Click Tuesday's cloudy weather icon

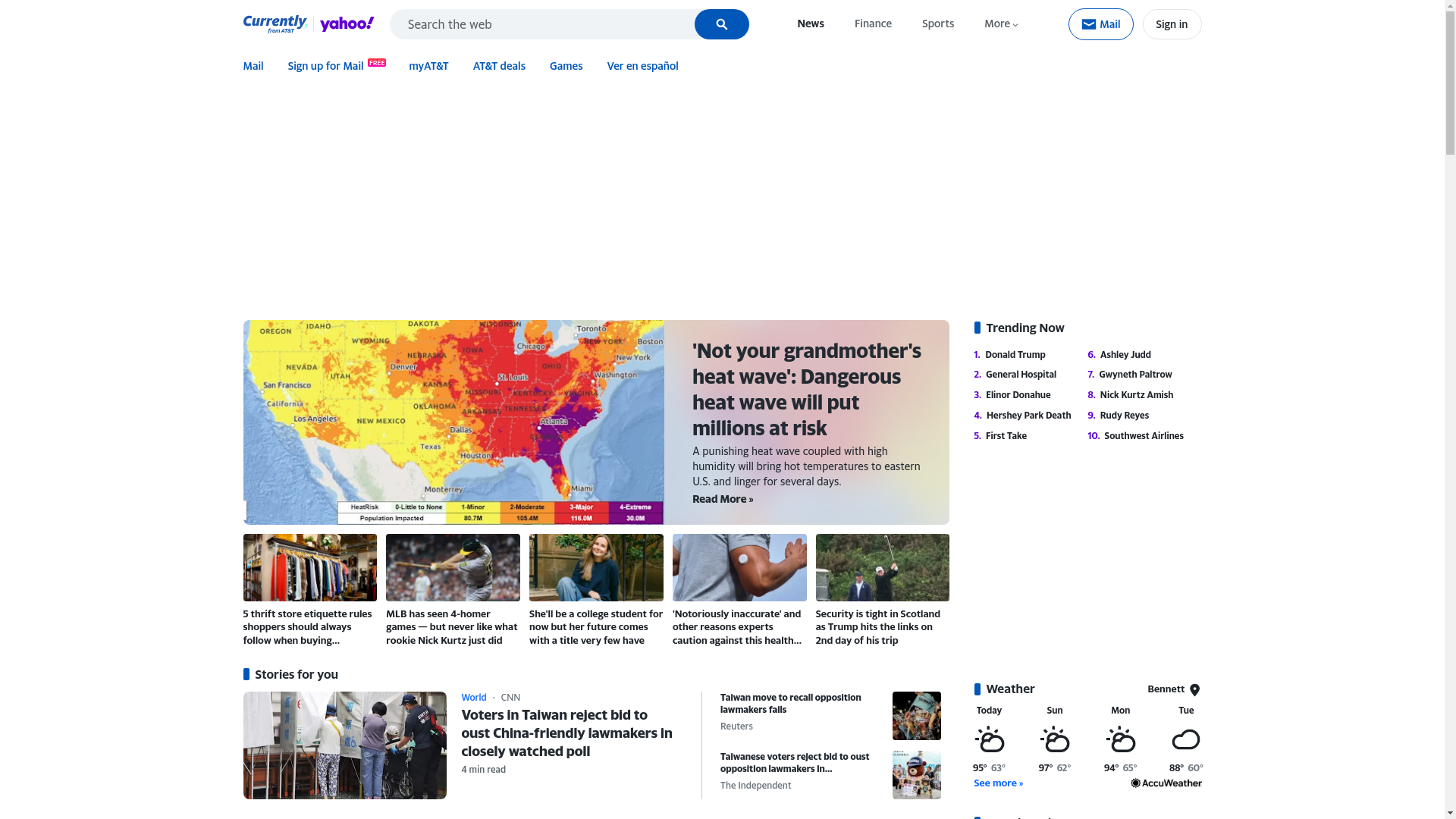(x=1186, y=739)
